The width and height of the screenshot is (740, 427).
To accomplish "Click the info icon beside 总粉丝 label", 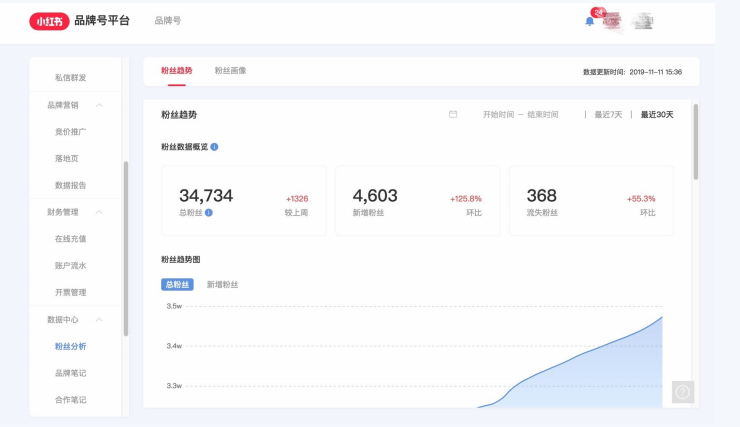I will tap(209, 213).
